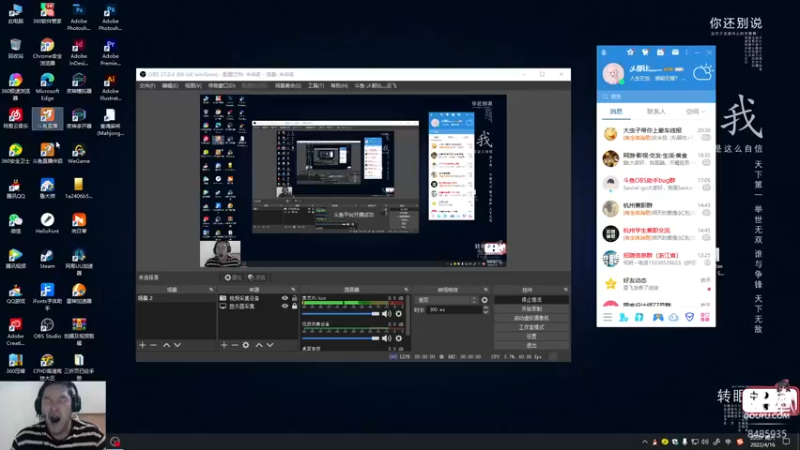Viewport: 800px width, 450px height.
Task: Open QQ game center controller icon
Action: (658, 317)
